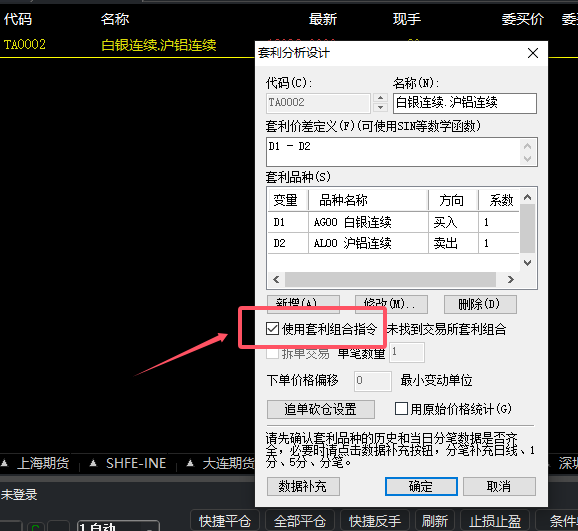Viewport: 578px width, 531px height.
Task: Click 卖出 direction cell in D2 row
Action: [453, 243]
